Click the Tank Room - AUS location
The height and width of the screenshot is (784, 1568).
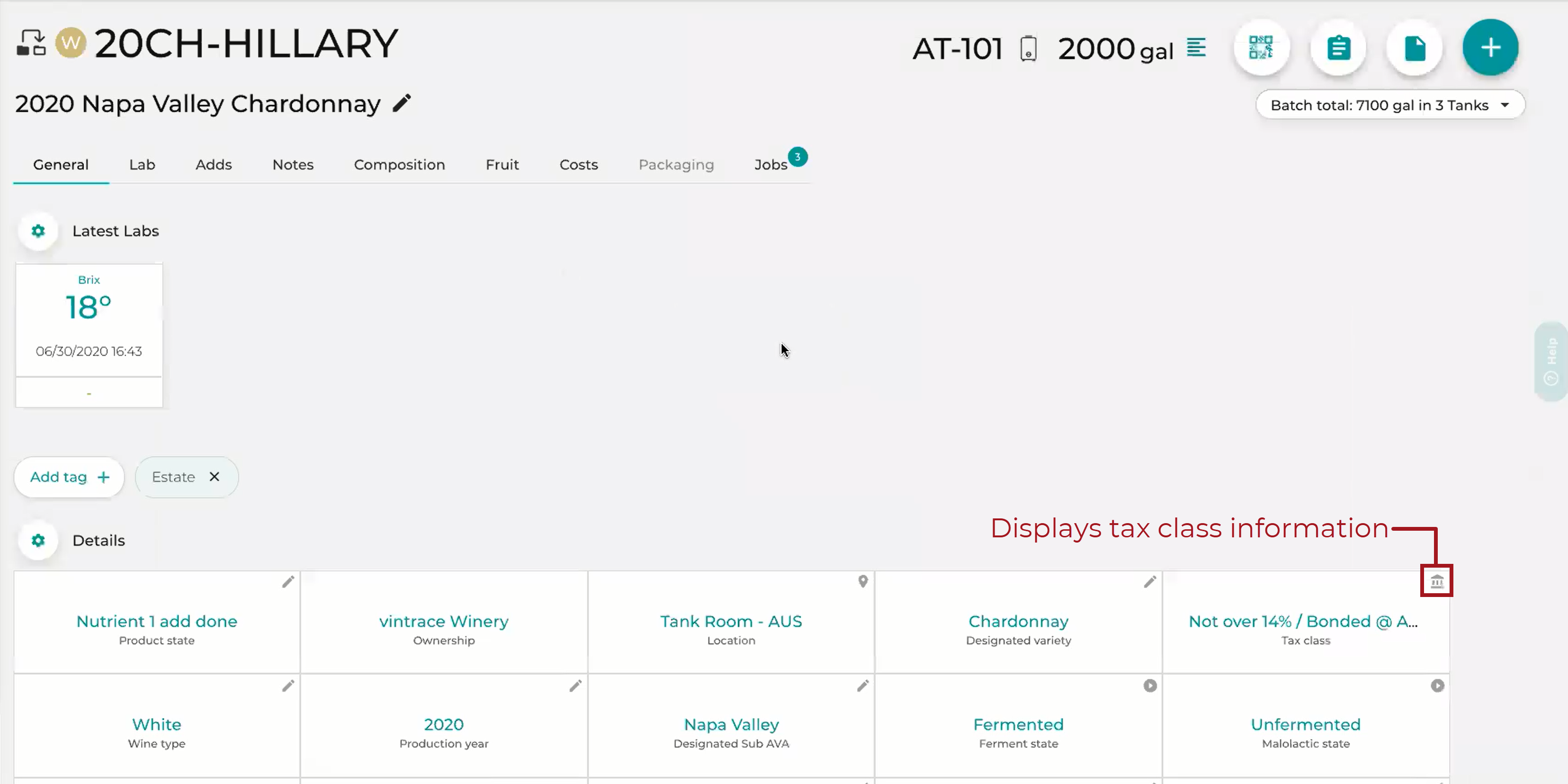click(731, 621)
